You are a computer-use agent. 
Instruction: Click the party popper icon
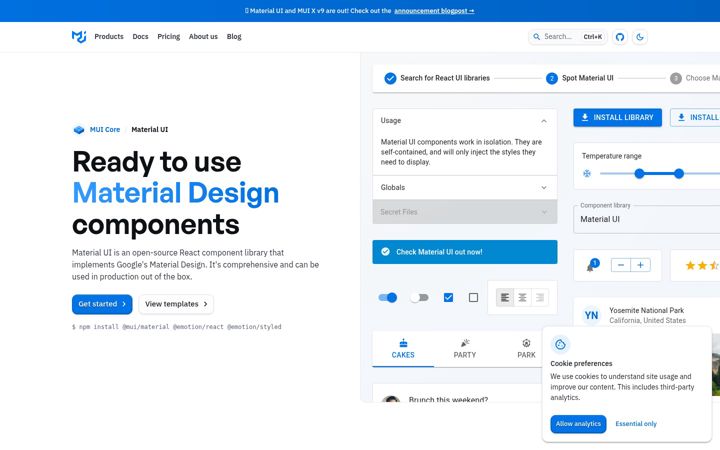coord(465,343)
